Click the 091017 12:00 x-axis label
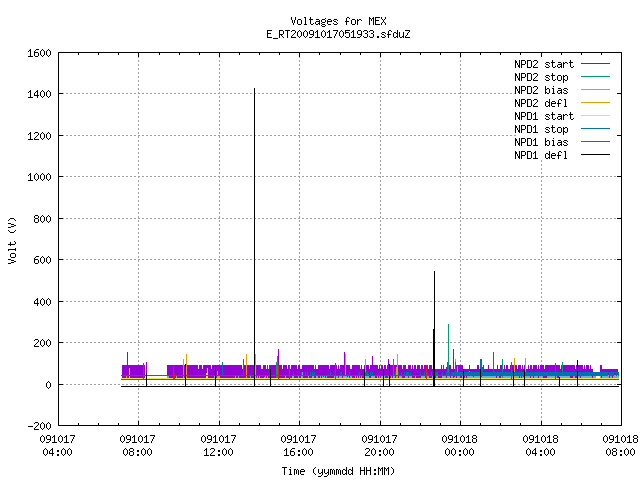Viewport: 640px width, 480px height. click(218, 446)
